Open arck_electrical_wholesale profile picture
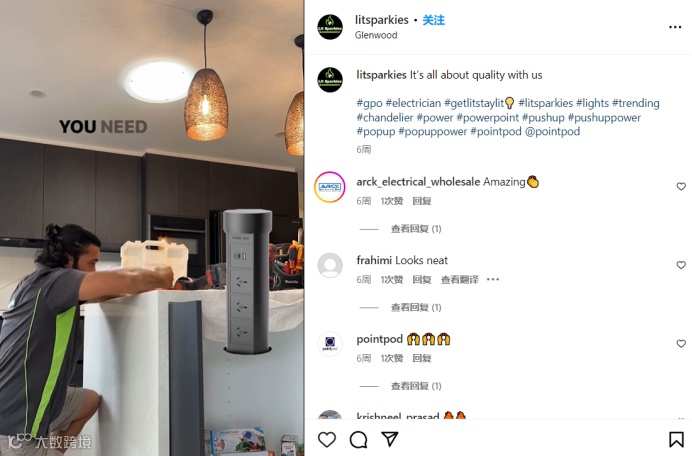Viewport: 692px width, 456px height. [x=330, y=187]
